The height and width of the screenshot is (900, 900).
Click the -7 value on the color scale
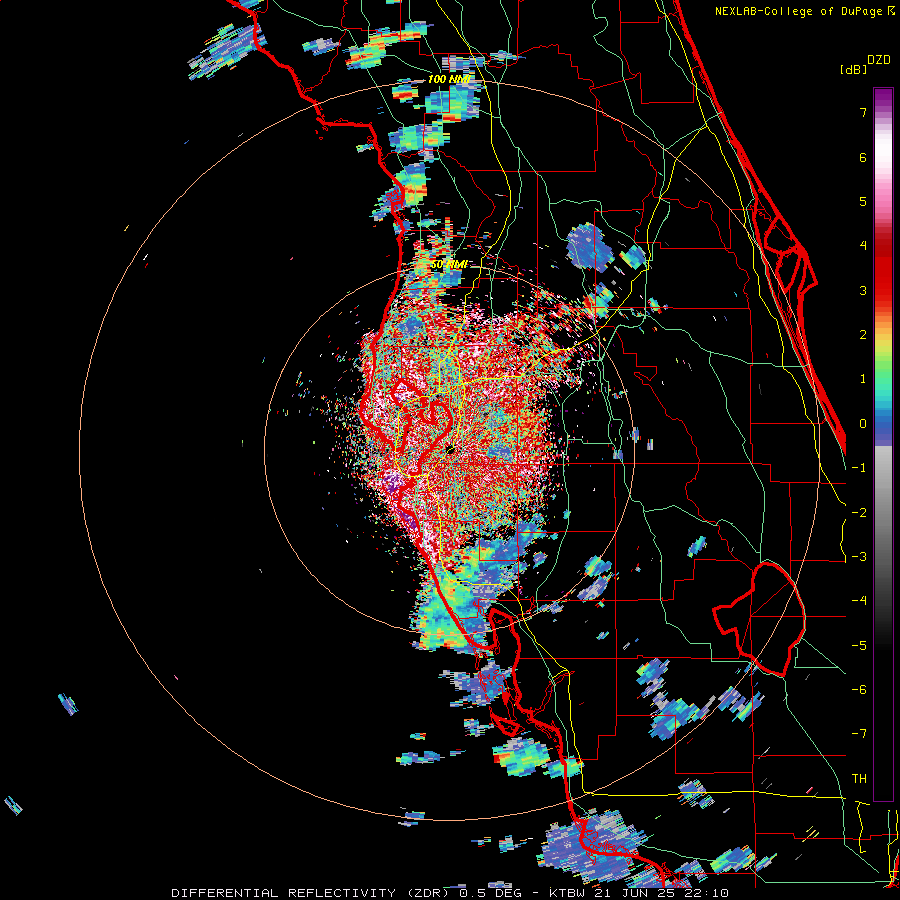(x=859, y=734)
